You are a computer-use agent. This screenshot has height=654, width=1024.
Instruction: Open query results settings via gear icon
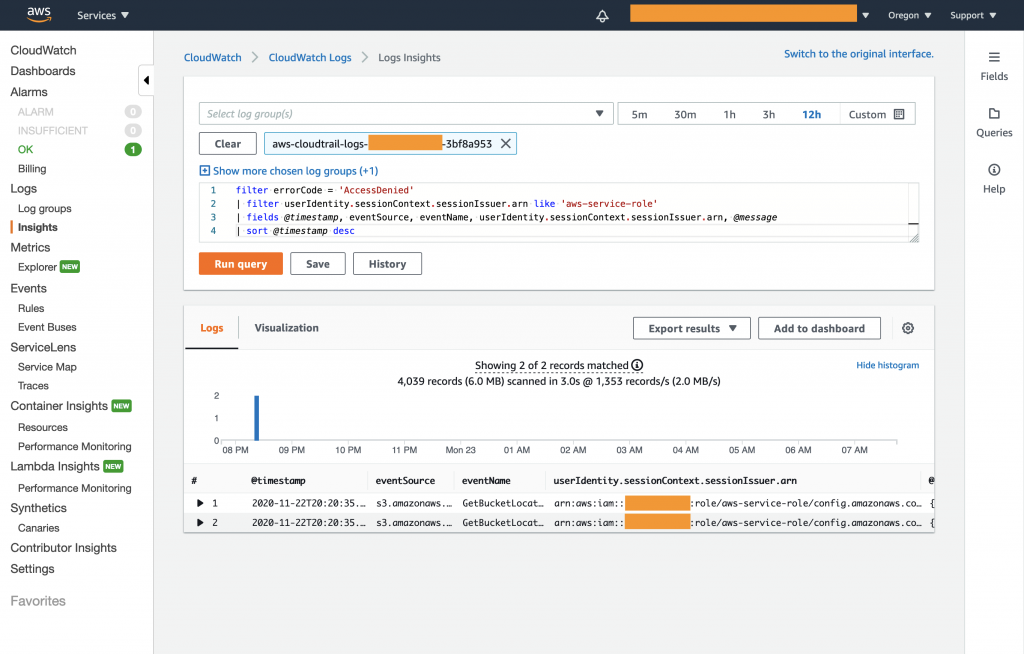pos(908,328)
